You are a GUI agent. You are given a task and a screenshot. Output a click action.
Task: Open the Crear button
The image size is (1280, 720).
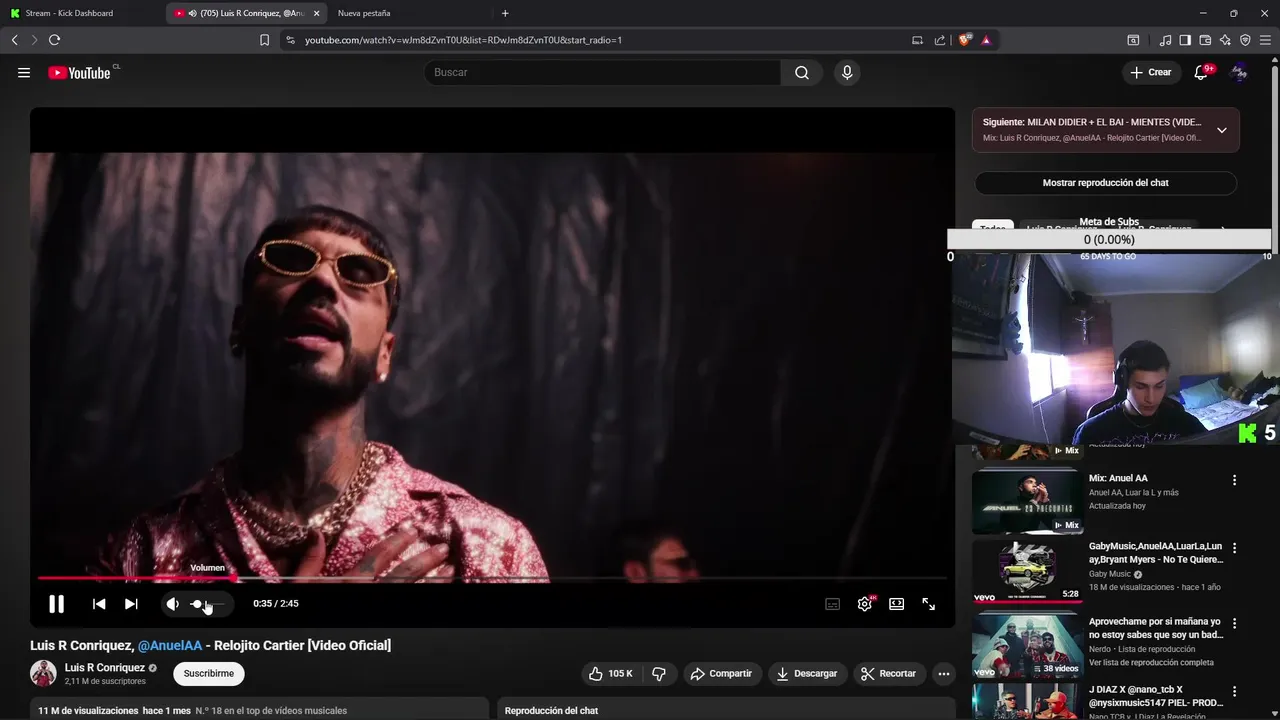tap(1151, 72)
